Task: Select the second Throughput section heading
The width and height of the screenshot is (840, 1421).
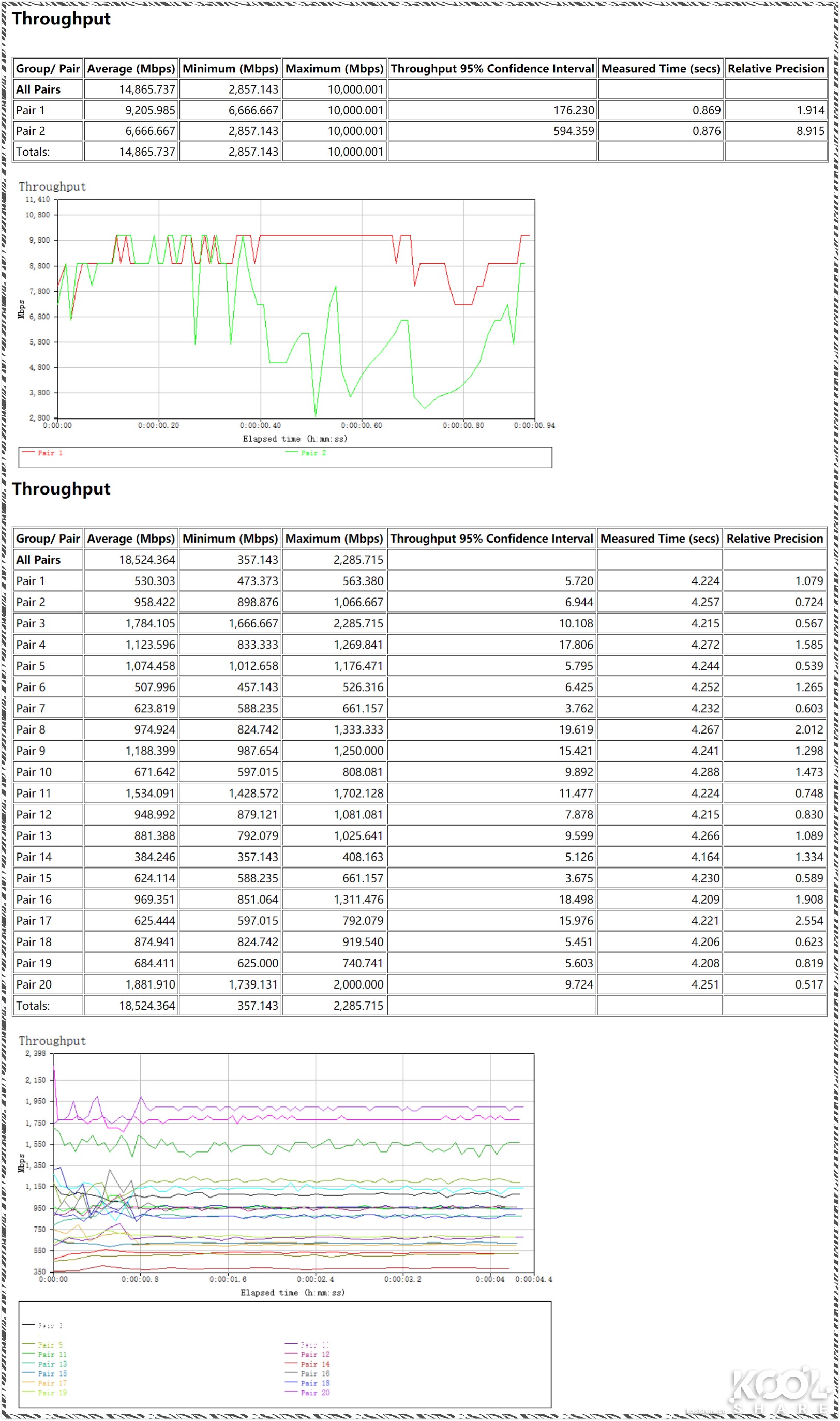Action: tap(61, 489)
